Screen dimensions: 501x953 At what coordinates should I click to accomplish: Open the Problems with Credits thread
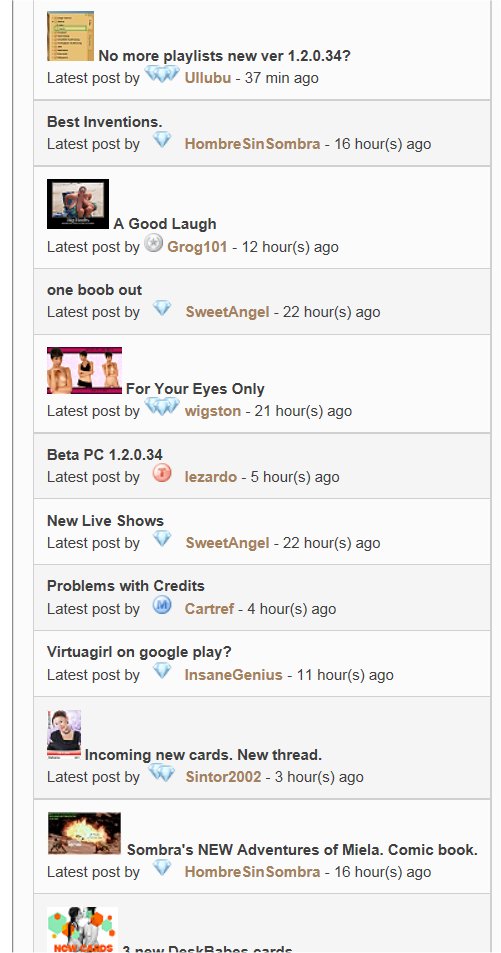click(126, 586)
